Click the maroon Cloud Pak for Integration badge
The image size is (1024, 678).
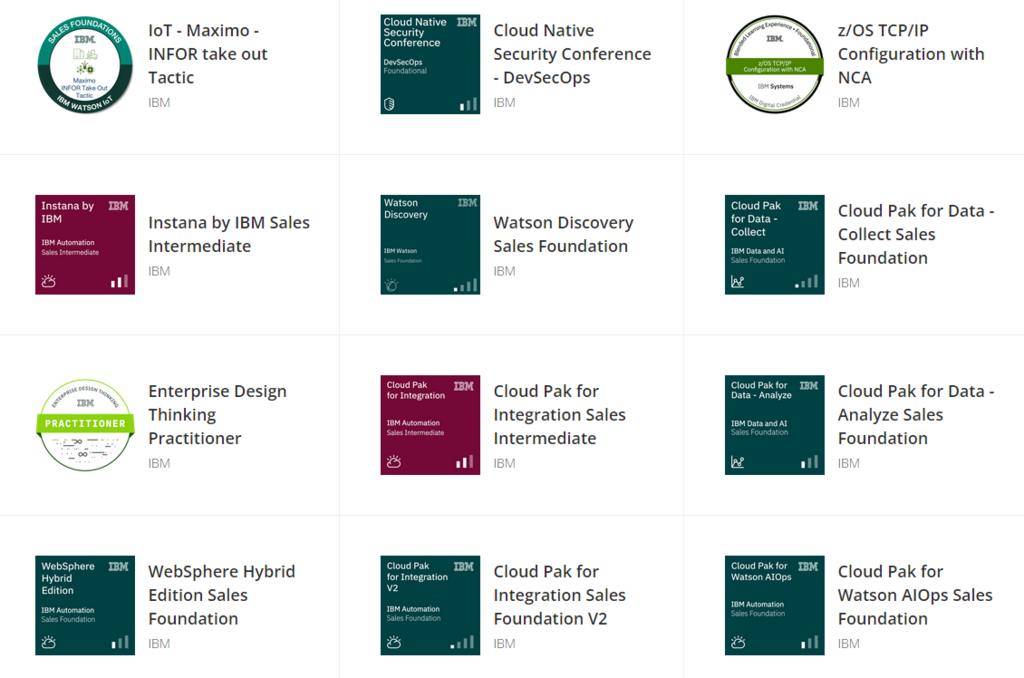tap(430, 424)
